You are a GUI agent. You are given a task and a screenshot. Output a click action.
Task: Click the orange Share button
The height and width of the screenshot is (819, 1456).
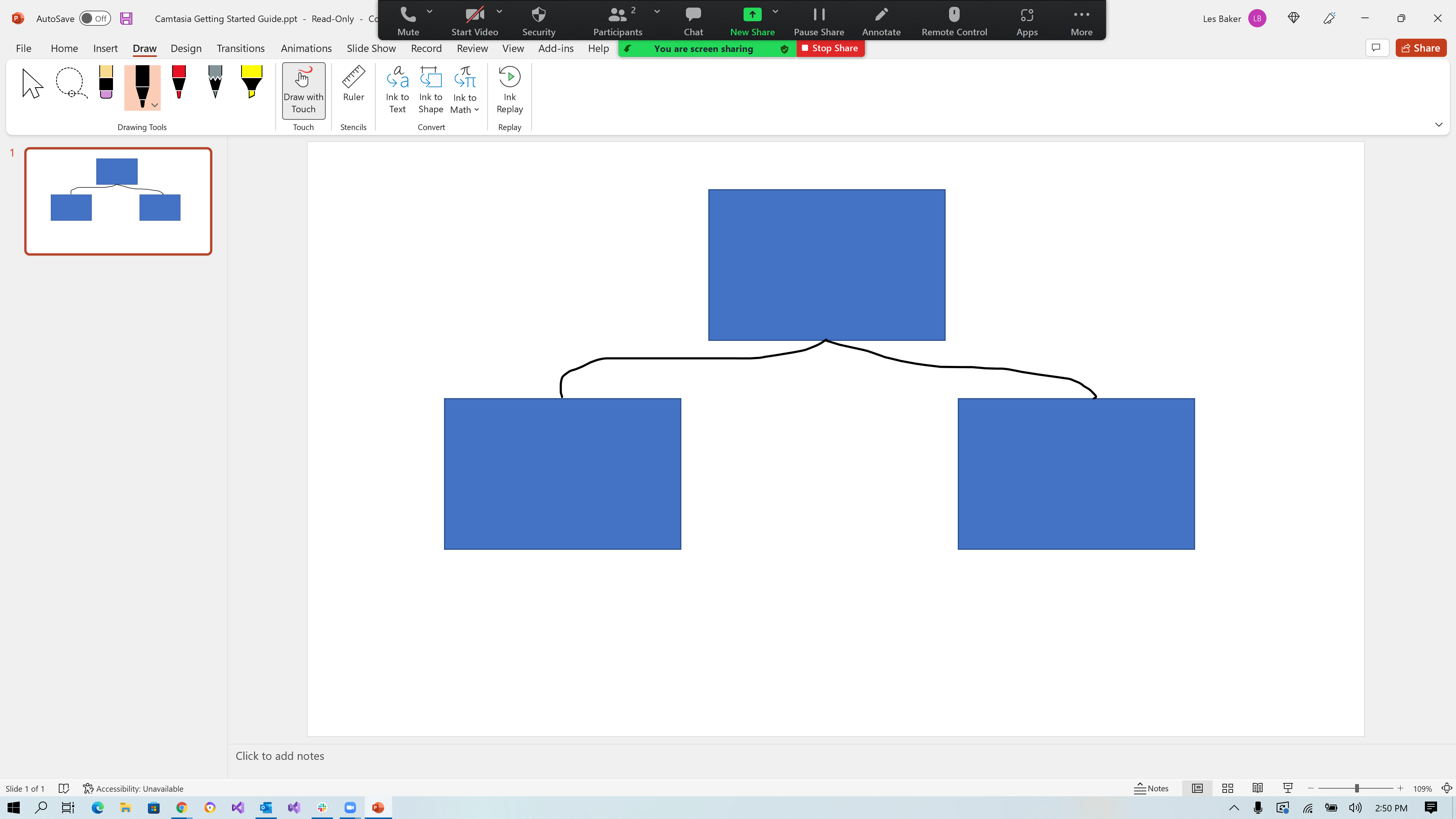coord(1420,48)
